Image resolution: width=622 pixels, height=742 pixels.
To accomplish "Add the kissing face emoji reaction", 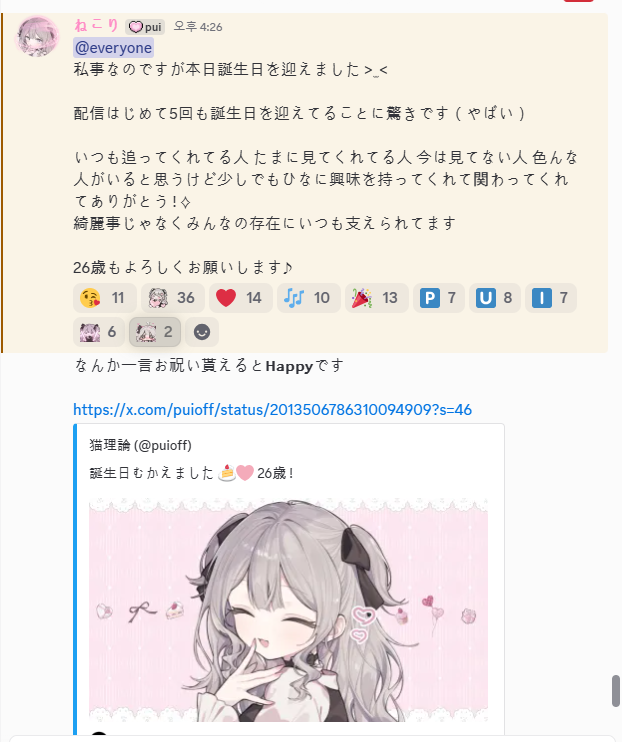I will [x=105, y=298].
